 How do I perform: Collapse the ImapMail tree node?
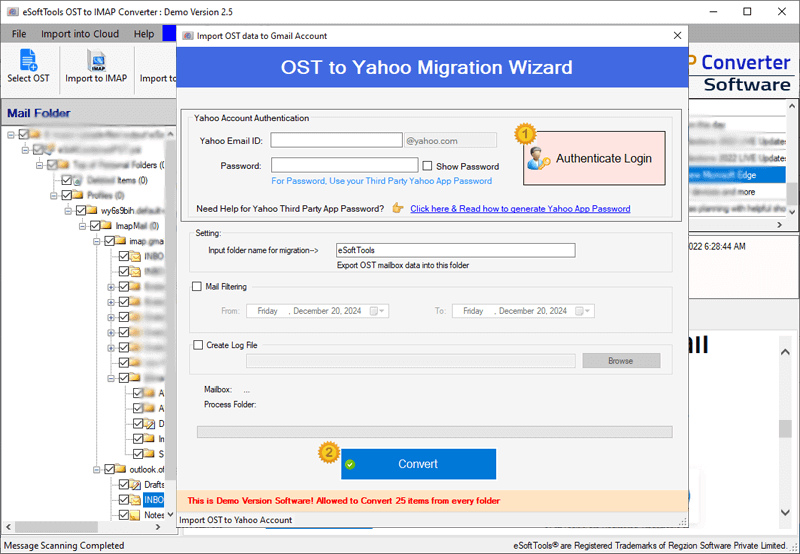point(82,225)
